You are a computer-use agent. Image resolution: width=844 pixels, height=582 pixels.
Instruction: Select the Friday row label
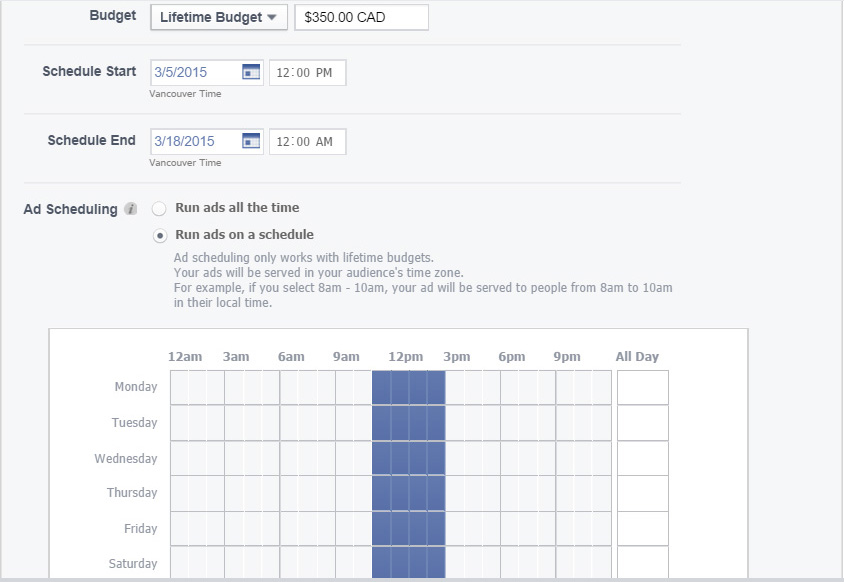[140, 529]
